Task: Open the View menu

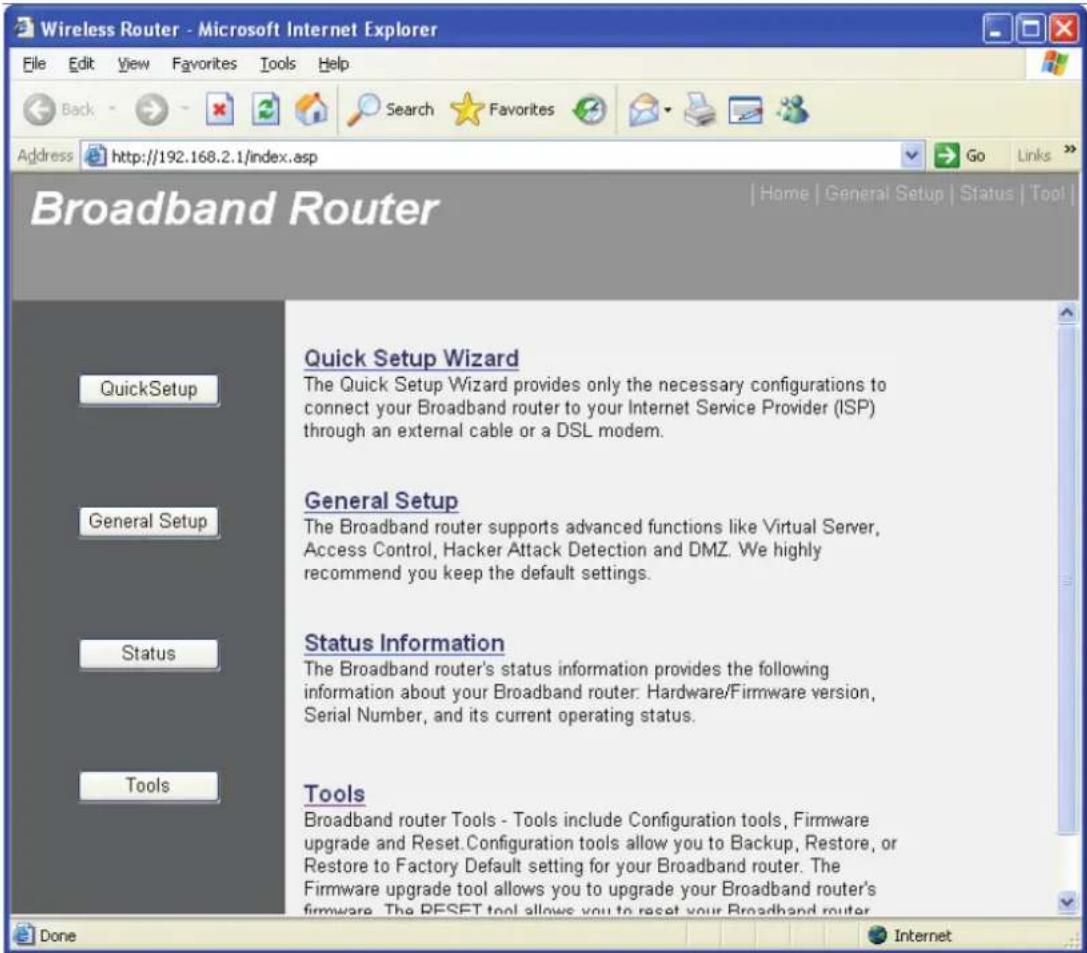Action: [x=133, y=64]
